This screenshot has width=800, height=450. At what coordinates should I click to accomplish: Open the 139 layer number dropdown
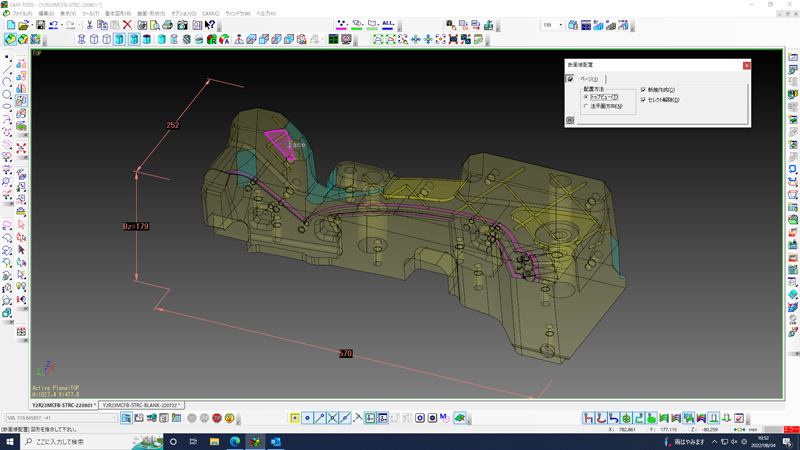(560, 25)
